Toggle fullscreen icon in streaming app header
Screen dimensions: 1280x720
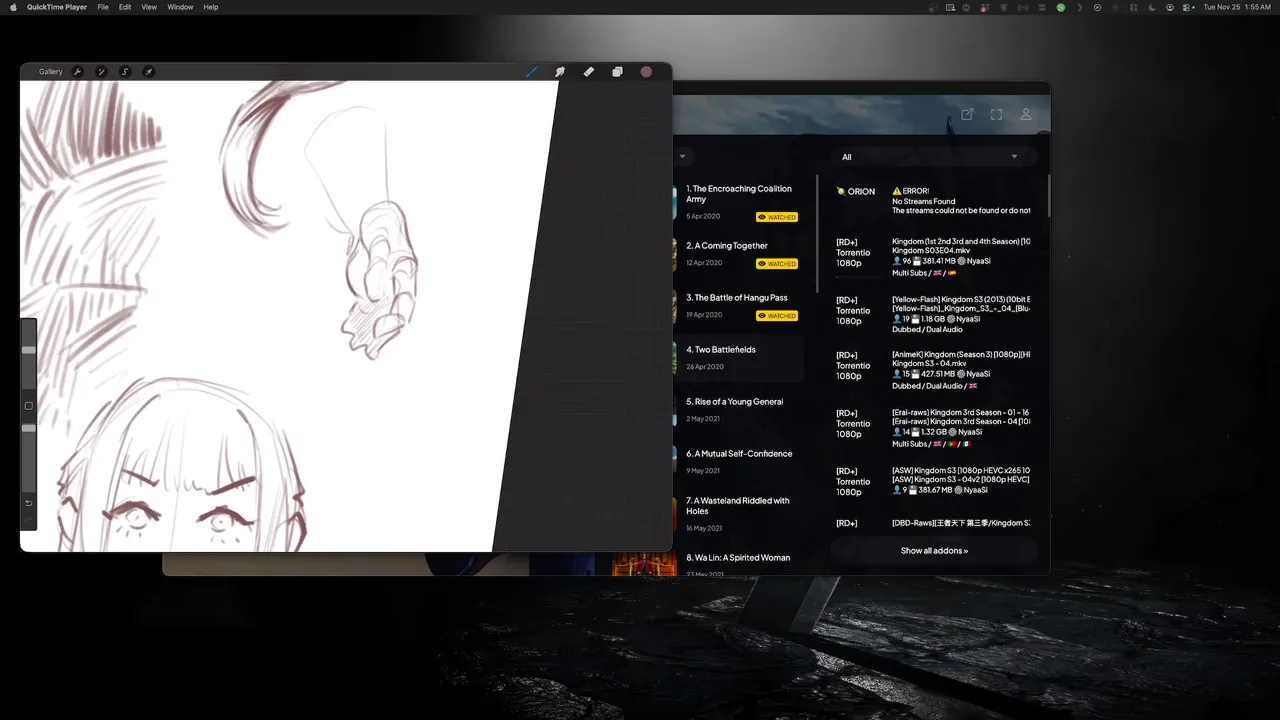pos(996,115)
